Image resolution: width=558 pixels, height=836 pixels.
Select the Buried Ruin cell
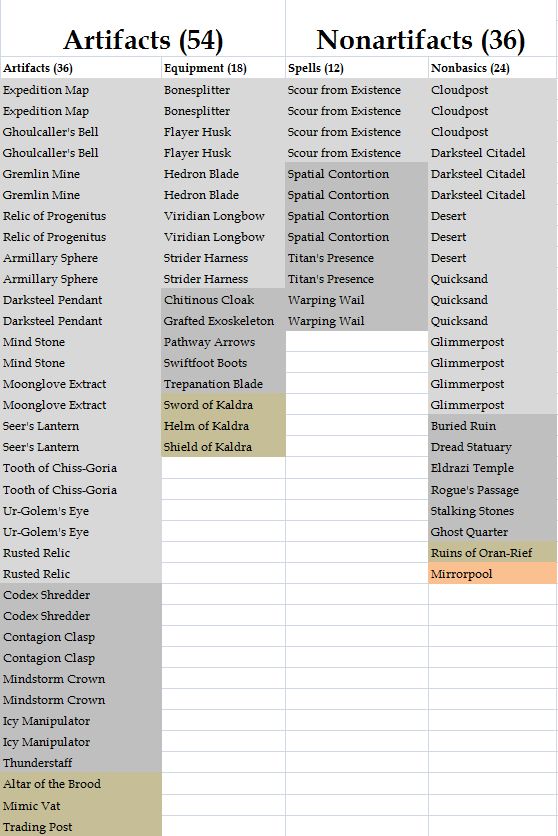492,425
